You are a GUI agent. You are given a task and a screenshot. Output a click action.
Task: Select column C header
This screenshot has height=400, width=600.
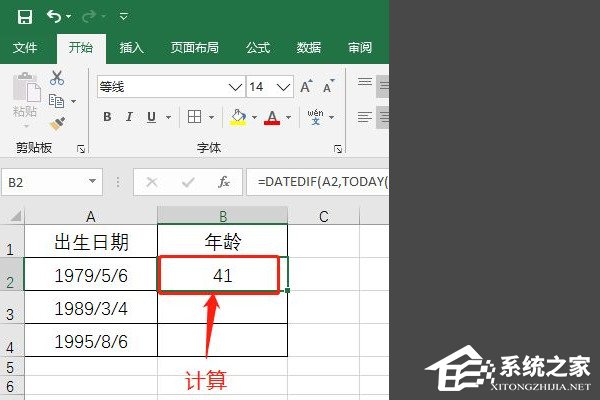click(324, 216)
